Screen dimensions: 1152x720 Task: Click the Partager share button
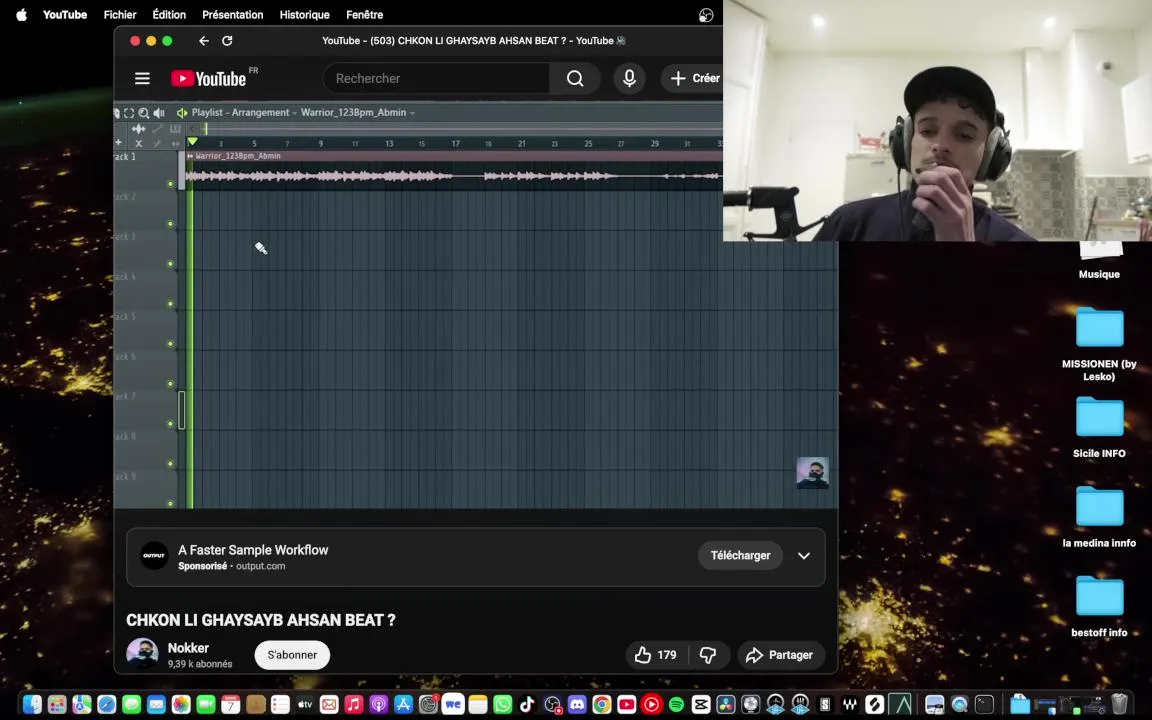coord(780,655)
